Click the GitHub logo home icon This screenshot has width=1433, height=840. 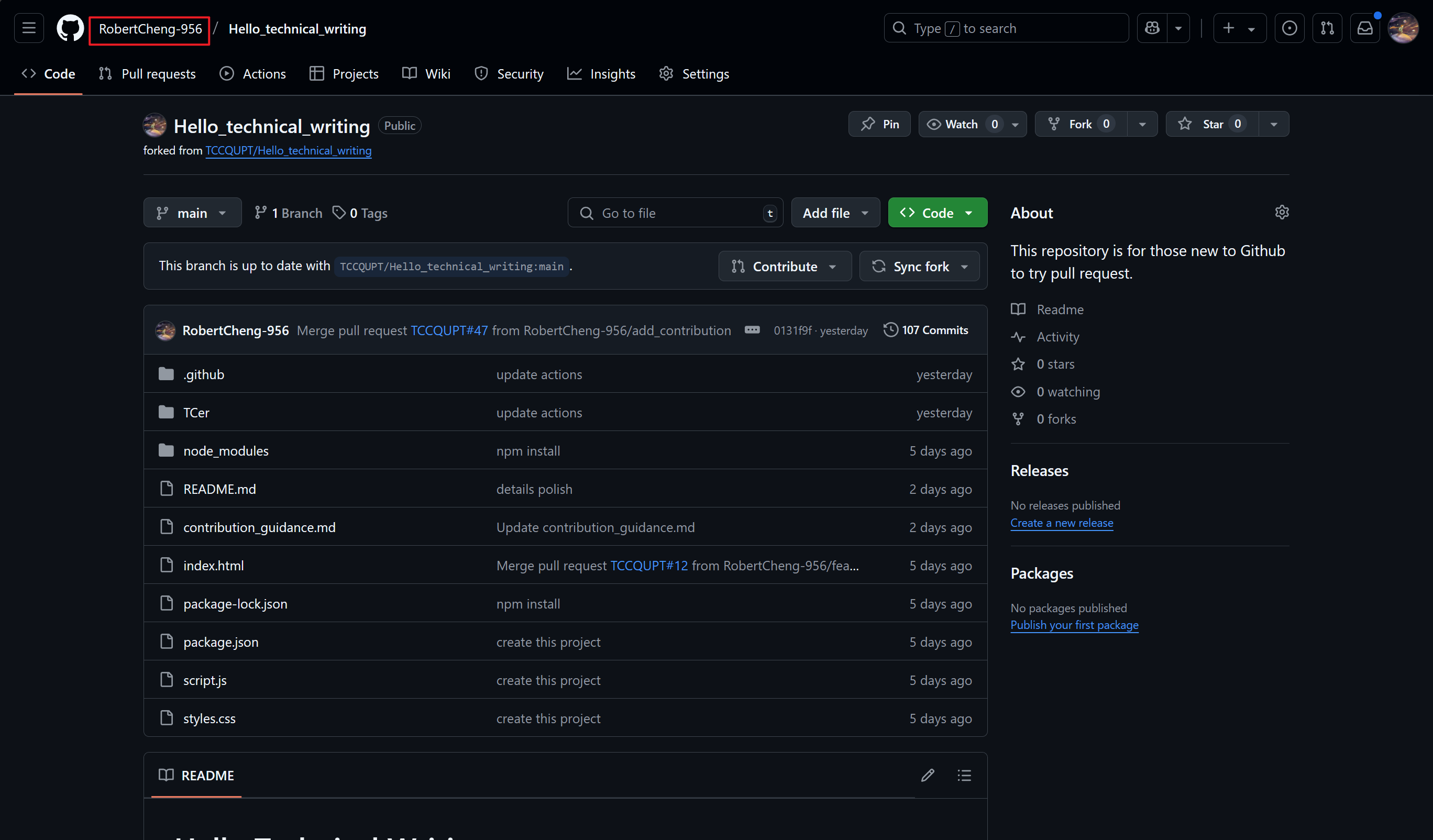pyautogui.click(x=70, y=28)
